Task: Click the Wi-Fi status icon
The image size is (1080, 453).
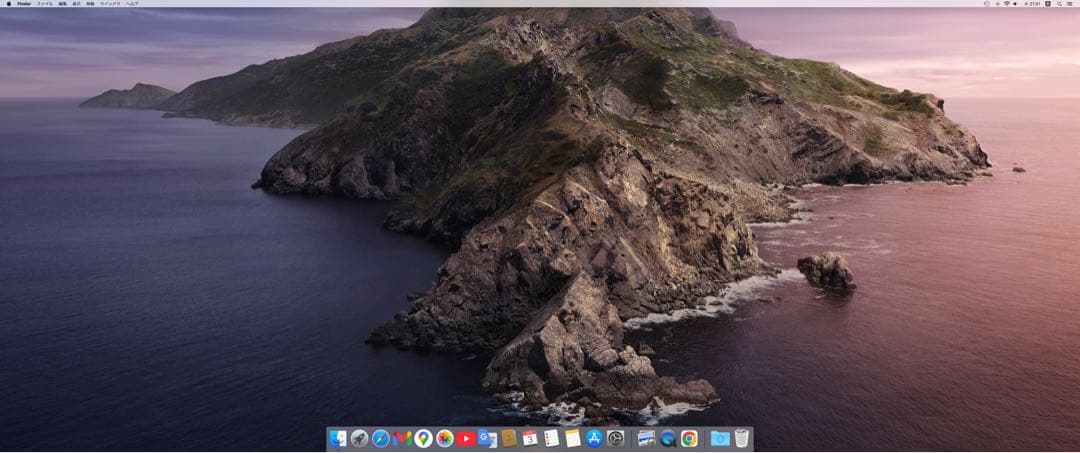Action: coord(1007,3)
